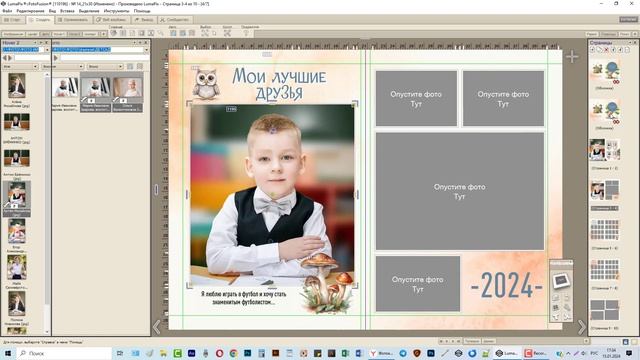Click the large plus icon beside the canvas

point(572,57)
